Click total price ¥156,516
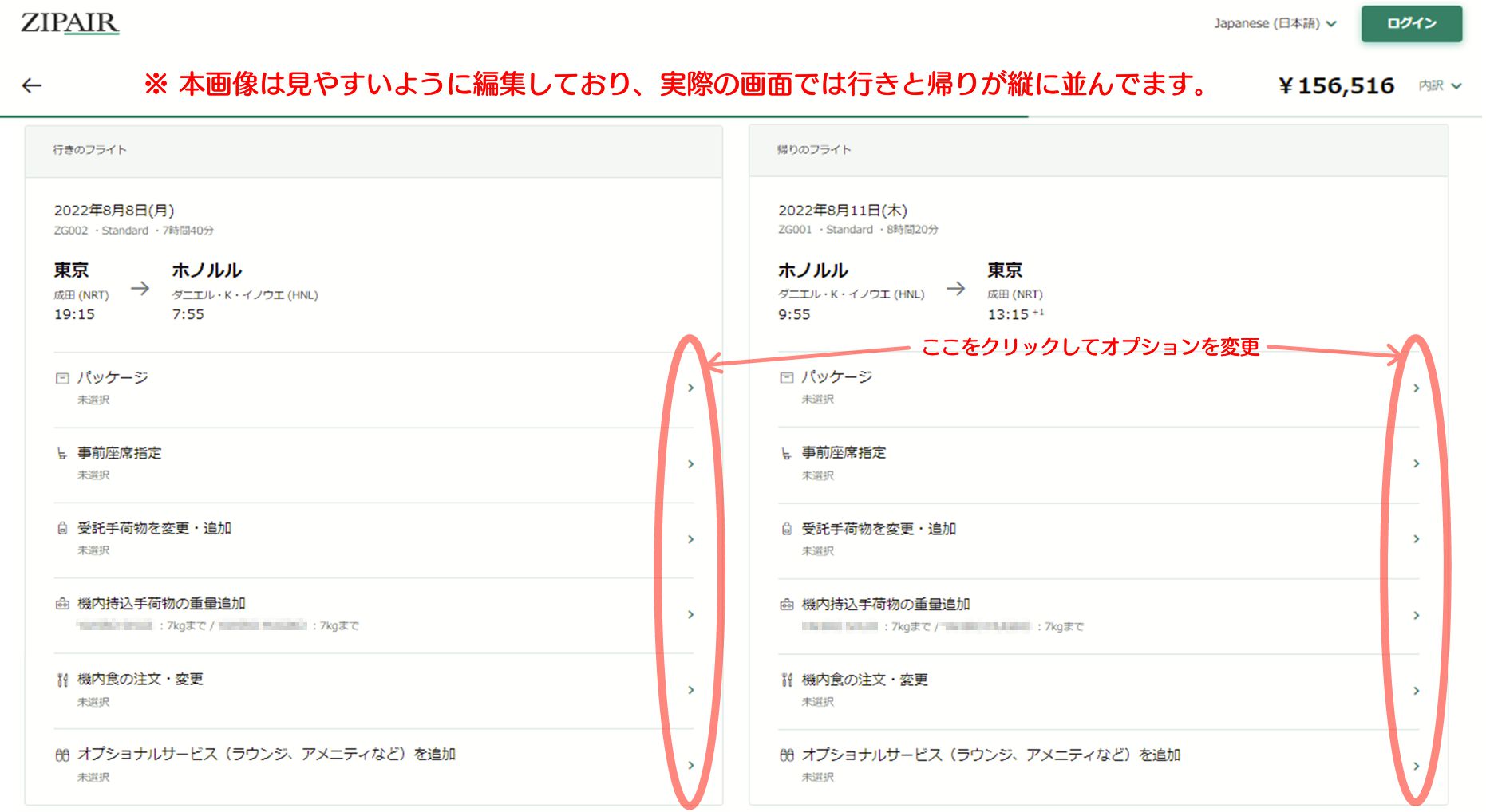 click(1336, 85)
